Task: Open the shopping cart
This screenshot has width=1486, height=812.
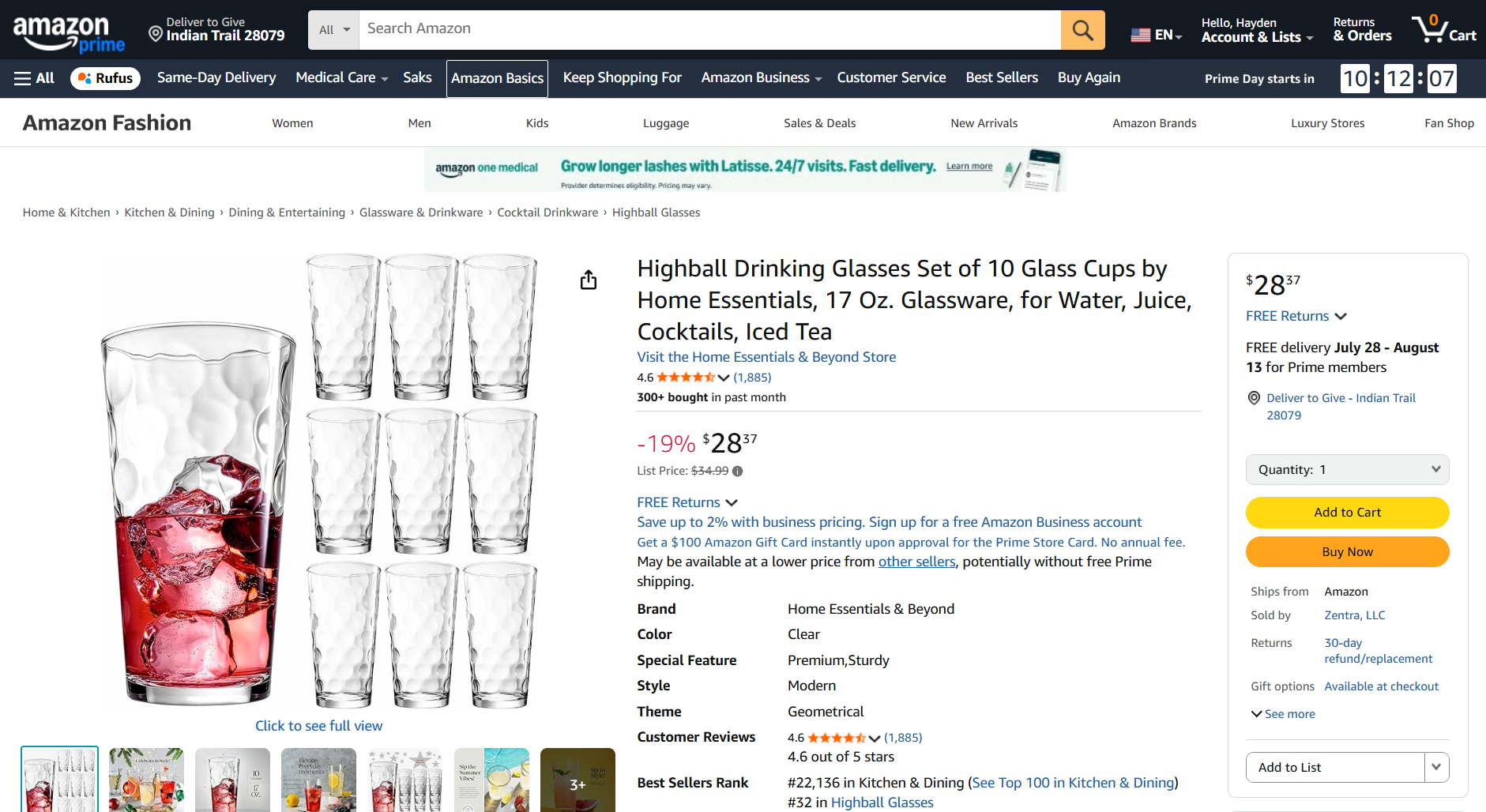Action: point(1443,30)
